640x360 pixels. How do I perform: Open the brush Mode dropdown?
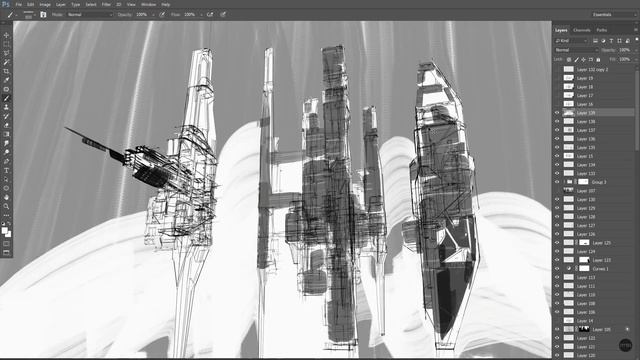click(89, 15)
